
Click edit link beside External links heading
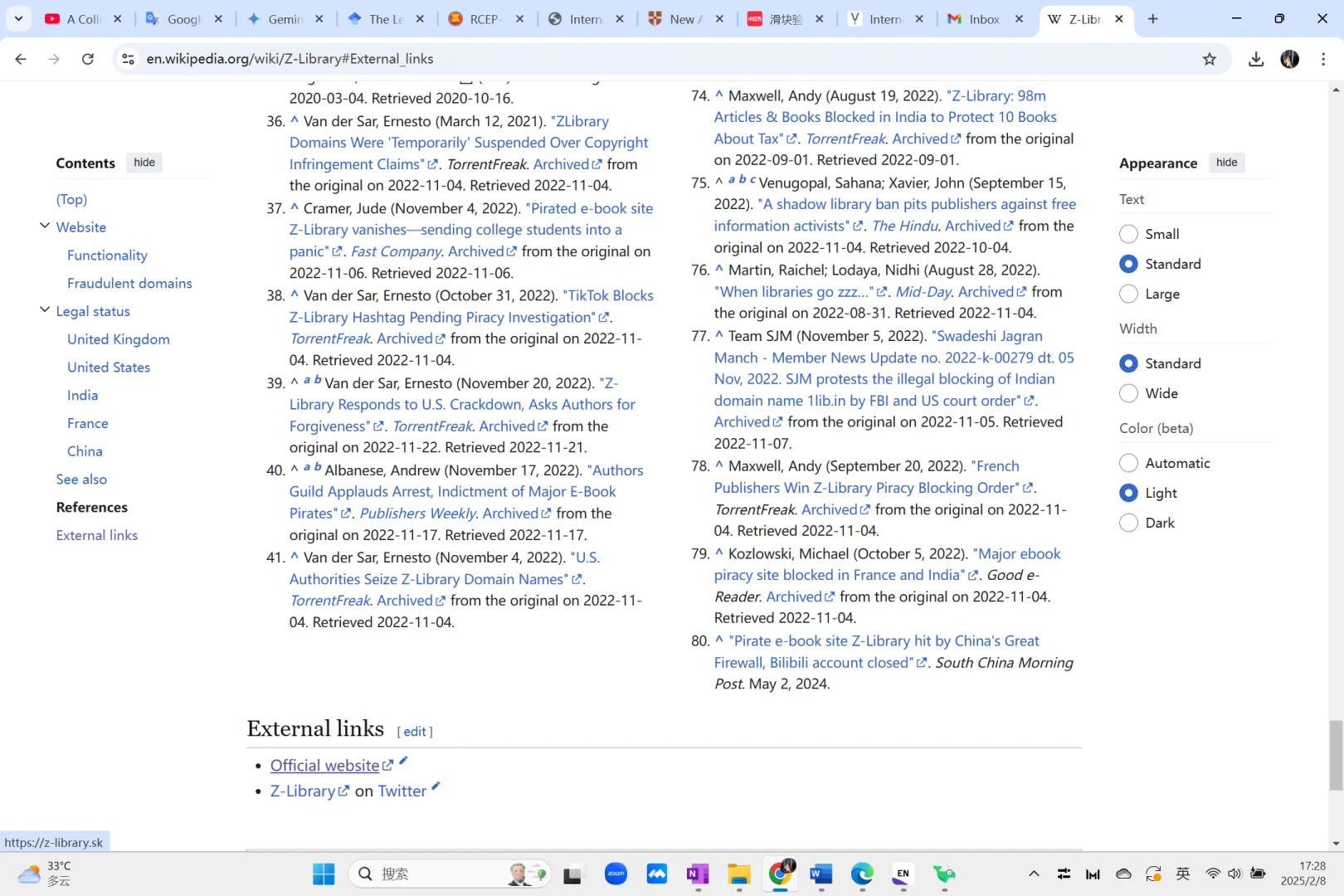pos(415,731)
